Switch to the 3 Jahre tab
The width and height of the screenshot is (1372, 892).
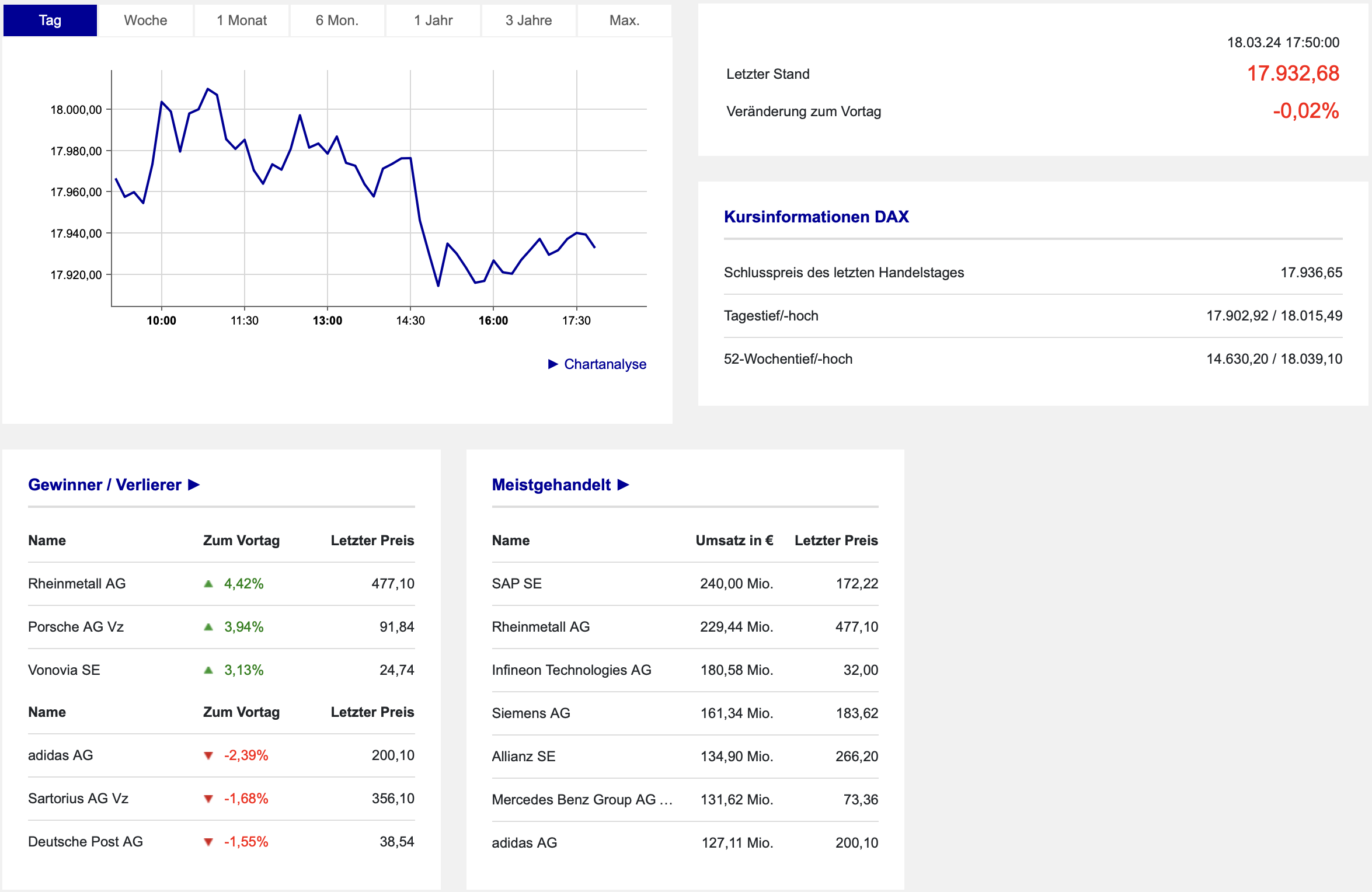(x=528, y=20)
